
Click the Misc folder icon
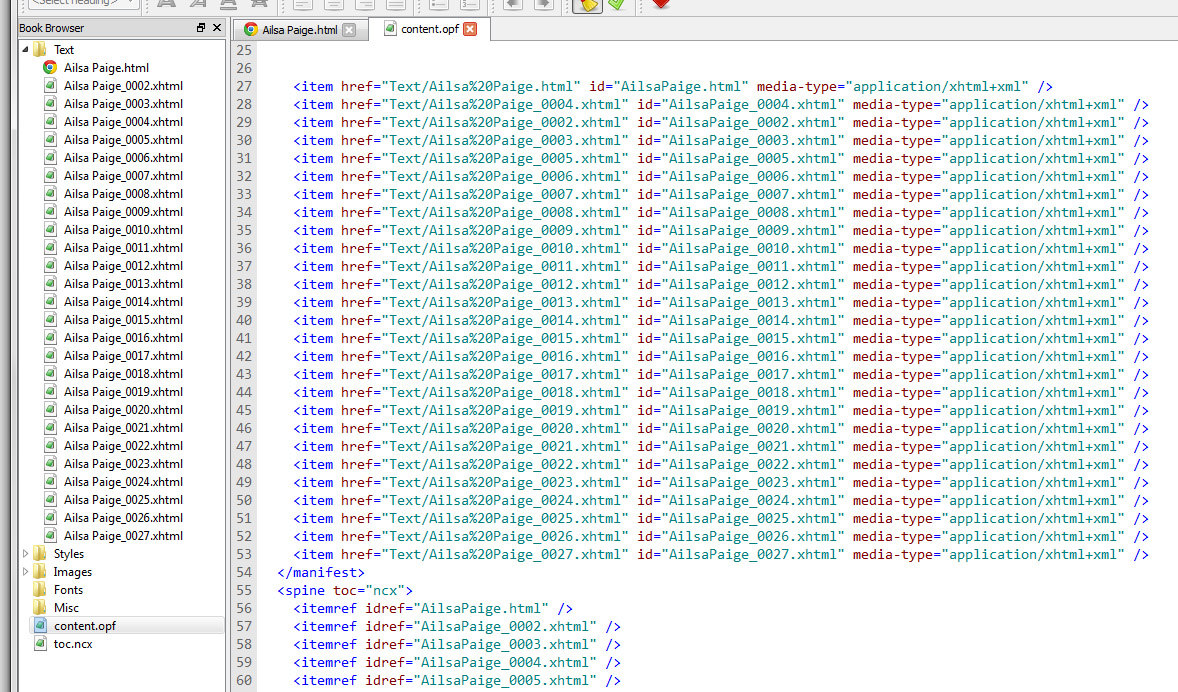pyautogui.click(x=40, y=608)
